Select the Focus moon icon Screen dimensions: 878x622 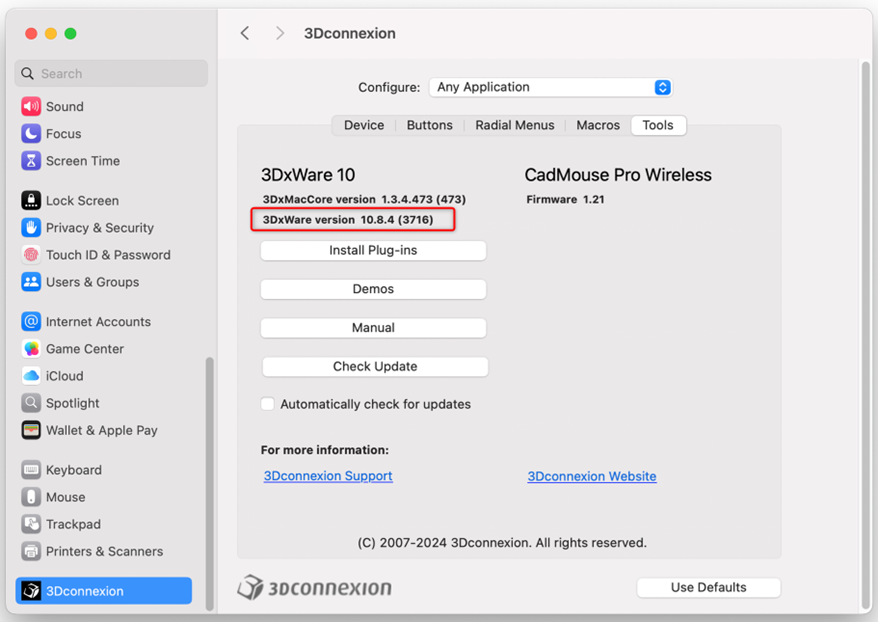(31, 134)
